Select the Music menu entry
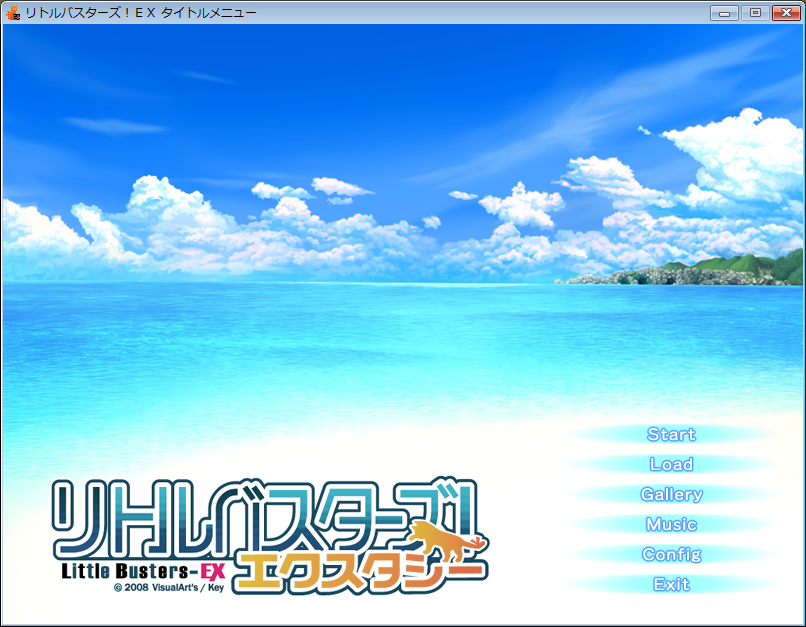The width and height of the screenshot is (806, 627). pos(671,524)
